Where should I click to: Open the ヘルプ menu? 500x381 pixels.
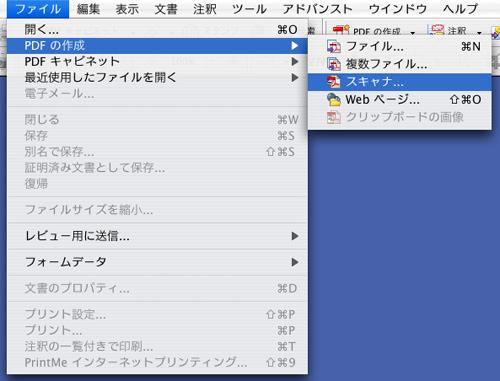tap(460, 9)
